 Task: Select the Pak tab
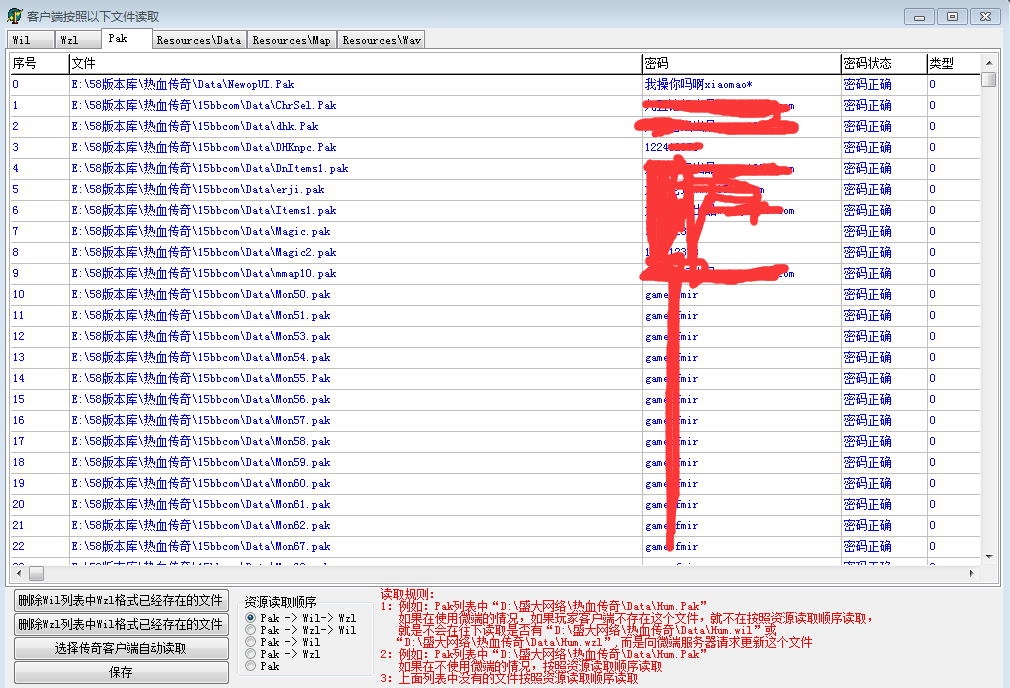[126, 39]
